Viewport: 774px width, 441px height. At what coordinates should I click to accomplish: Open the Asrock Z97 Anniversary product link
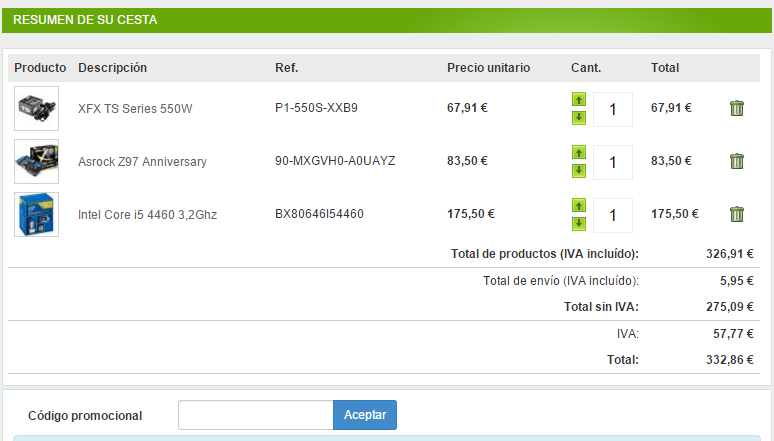coord(142,161)
